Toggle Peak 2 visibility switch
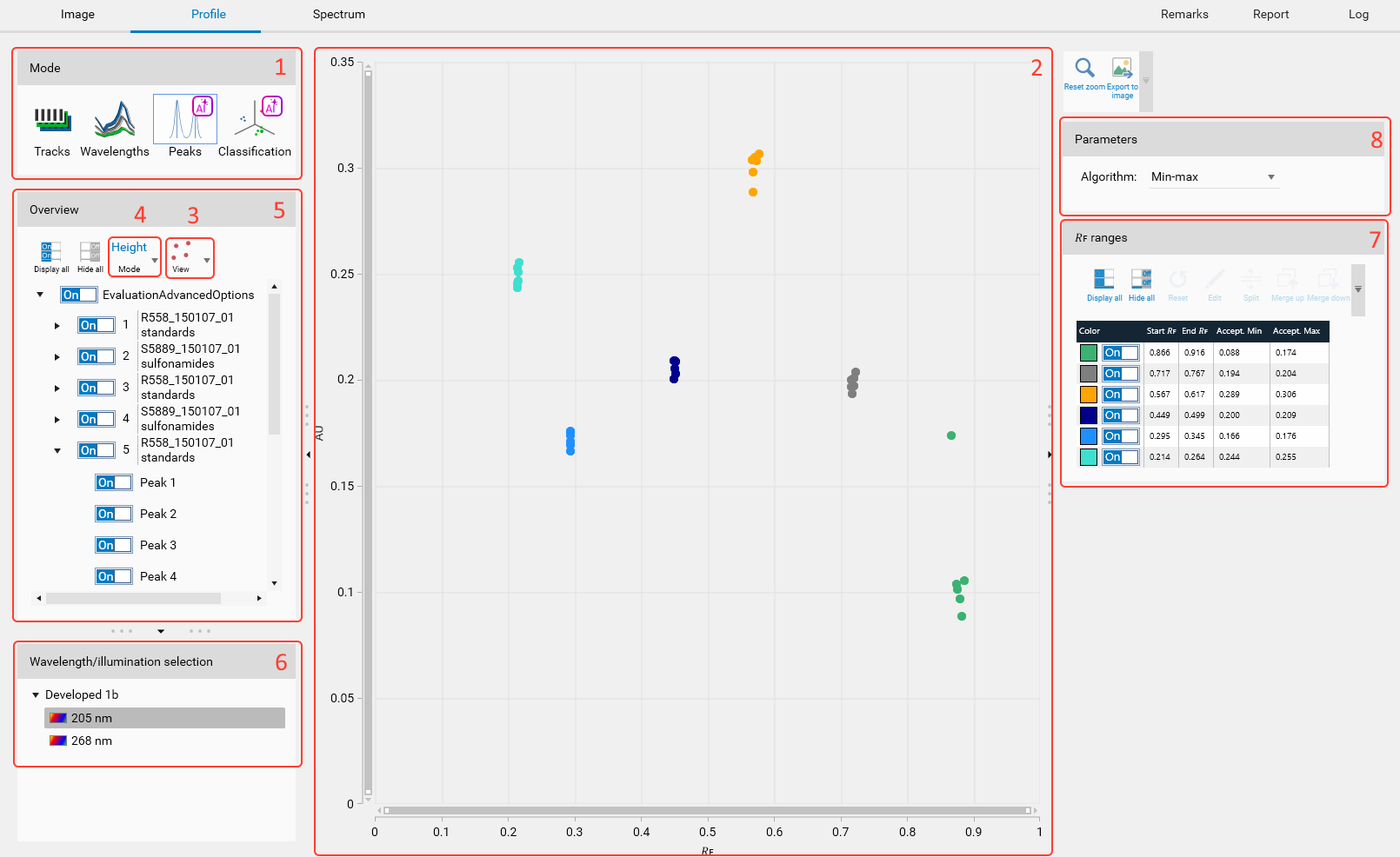The image size is (1400, 857). tap(114, 514)
